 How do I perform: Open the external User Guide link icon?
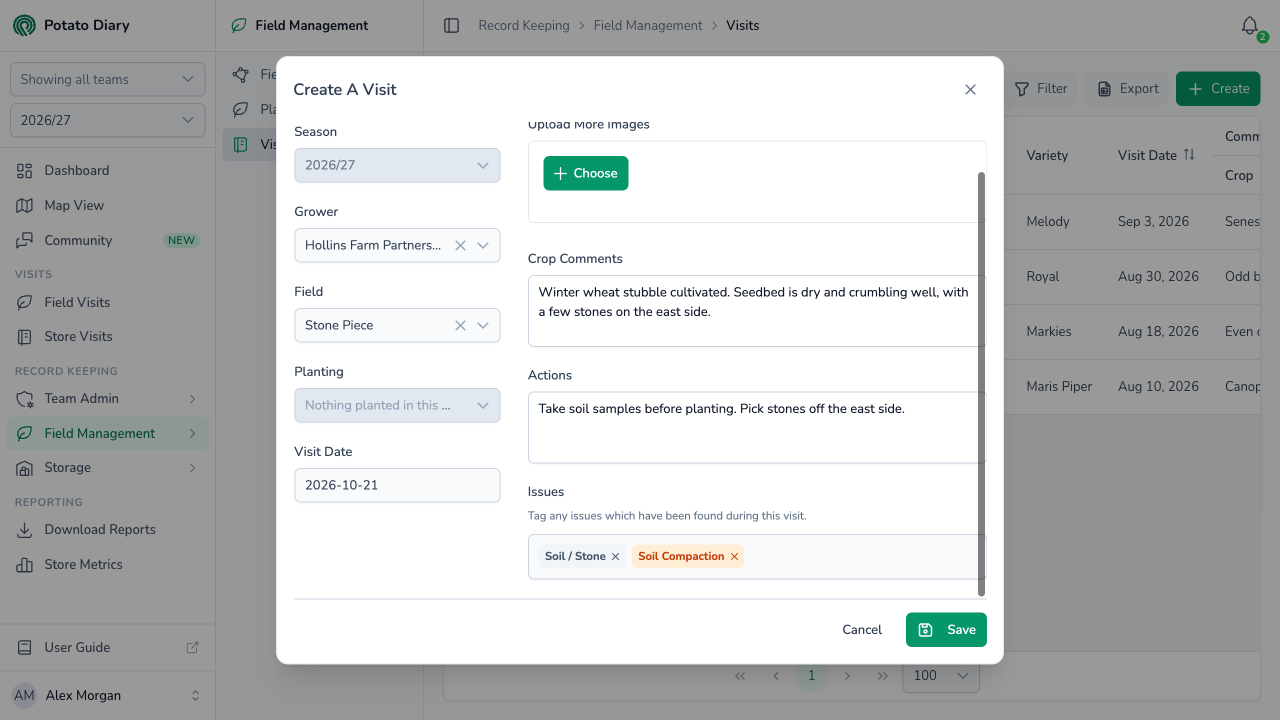(193, 647)
